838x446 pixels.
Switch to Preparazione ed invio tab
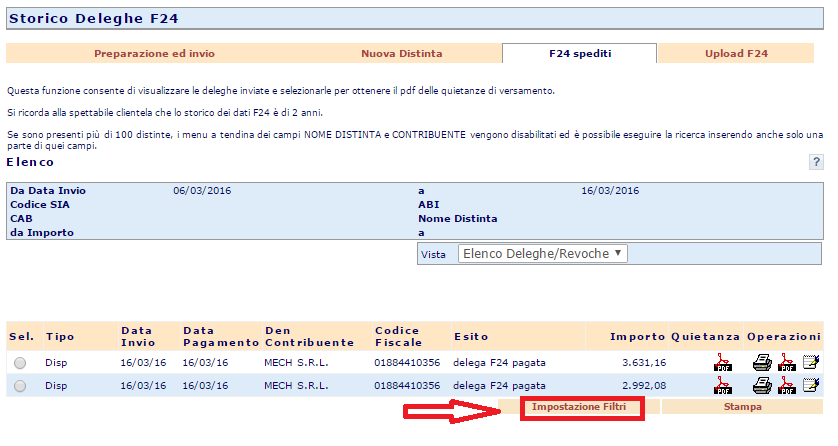pos(154,53)
